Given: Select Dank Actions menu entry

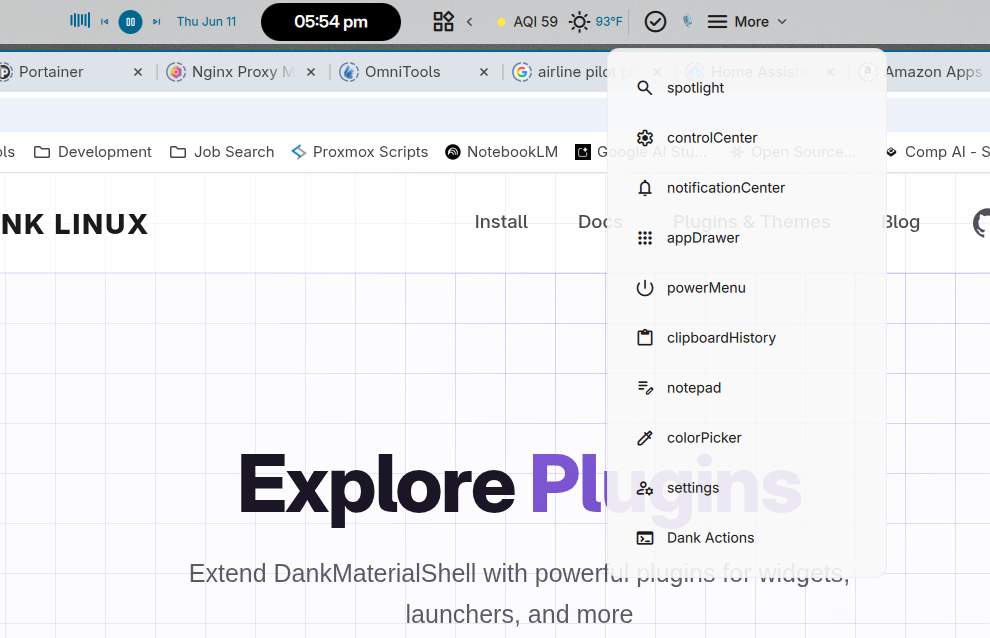Looking at the screenshot, I should coord(747,538).
